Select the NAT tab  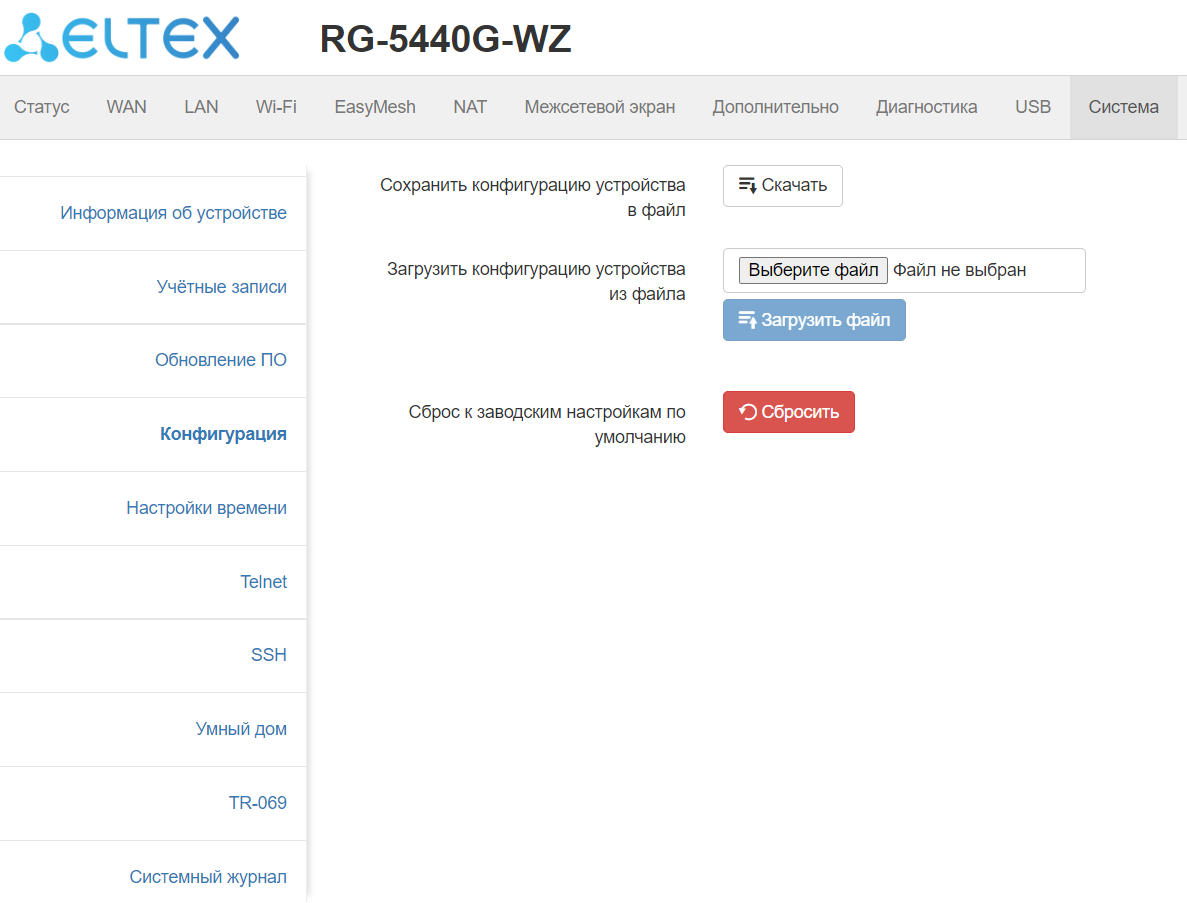[470, 107]
